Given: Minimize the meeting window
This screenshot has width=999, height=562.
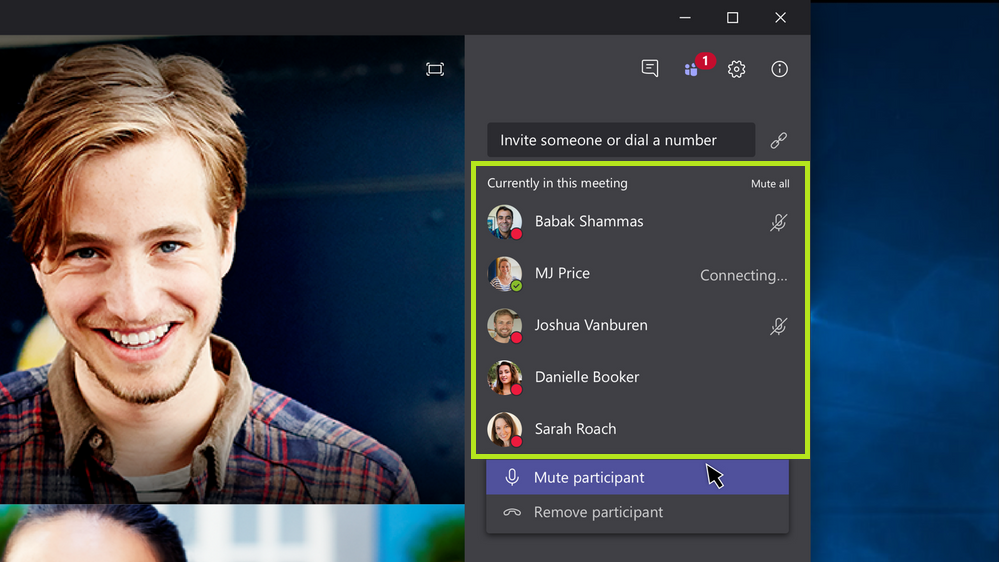Looking at the screenshot, I should (685, 18).
